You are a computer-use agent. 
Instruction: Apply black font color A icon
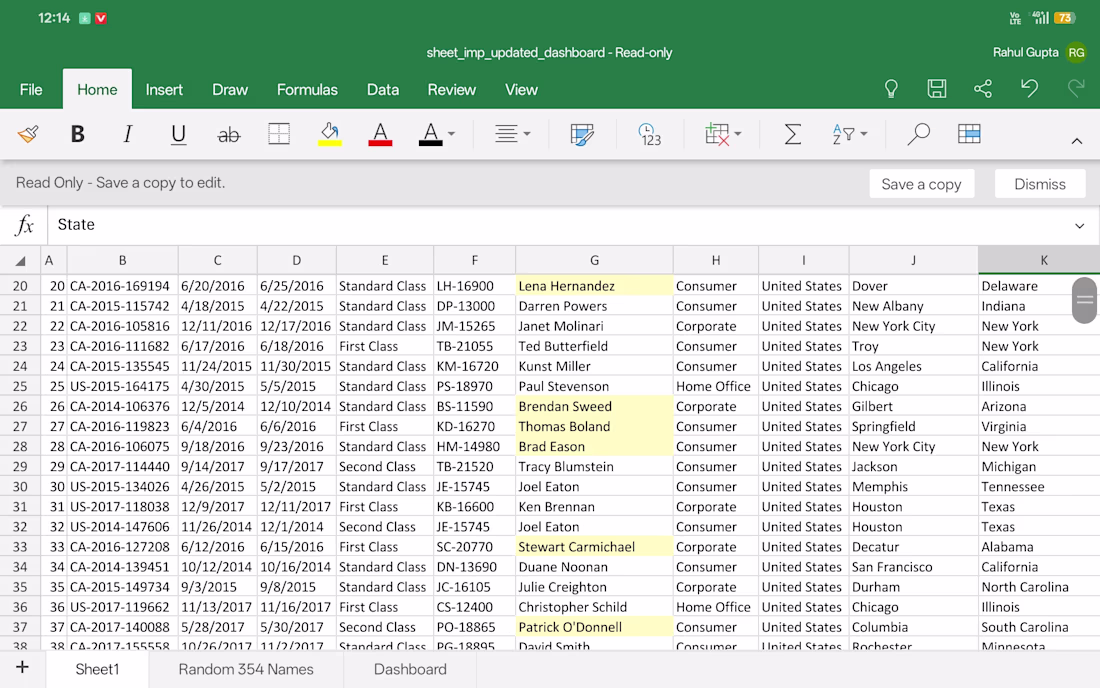(x=431, y=134)
